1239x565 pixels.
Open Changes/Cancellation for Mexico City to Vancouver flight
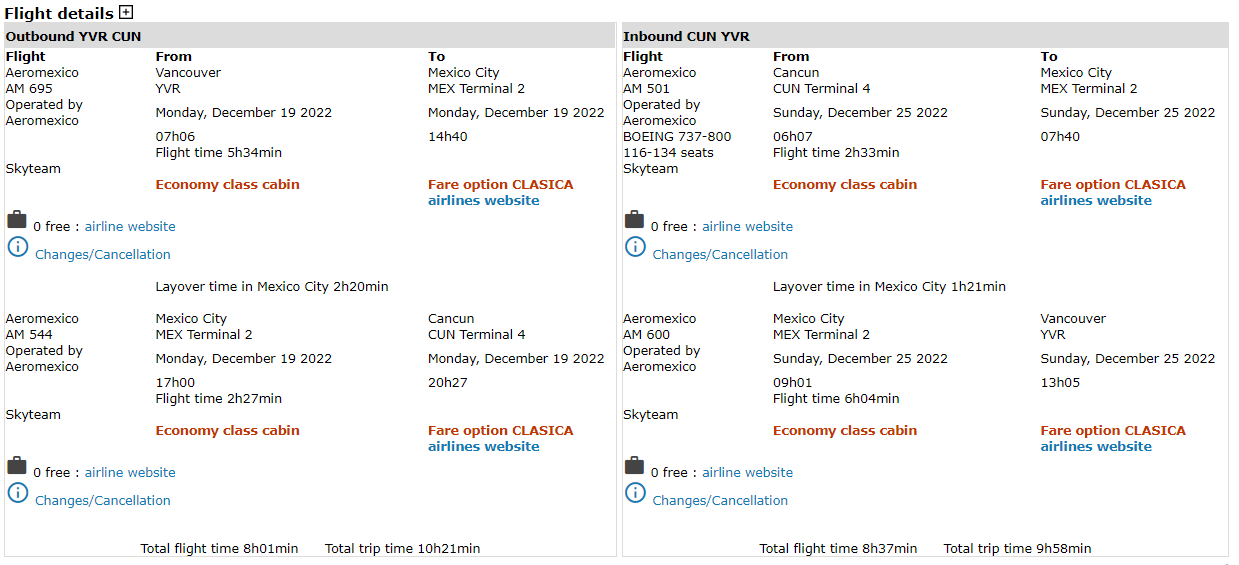pos(720,501)
